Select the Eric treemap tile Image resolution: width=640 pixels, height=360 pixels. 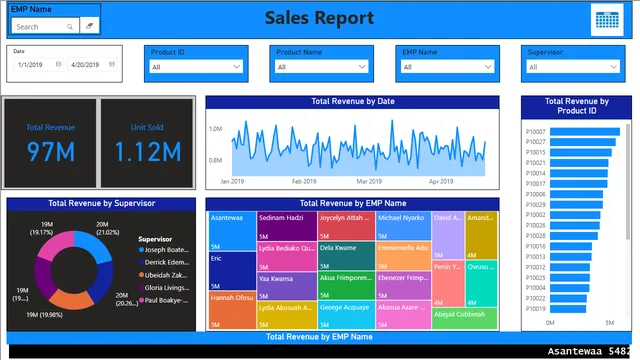232,271
